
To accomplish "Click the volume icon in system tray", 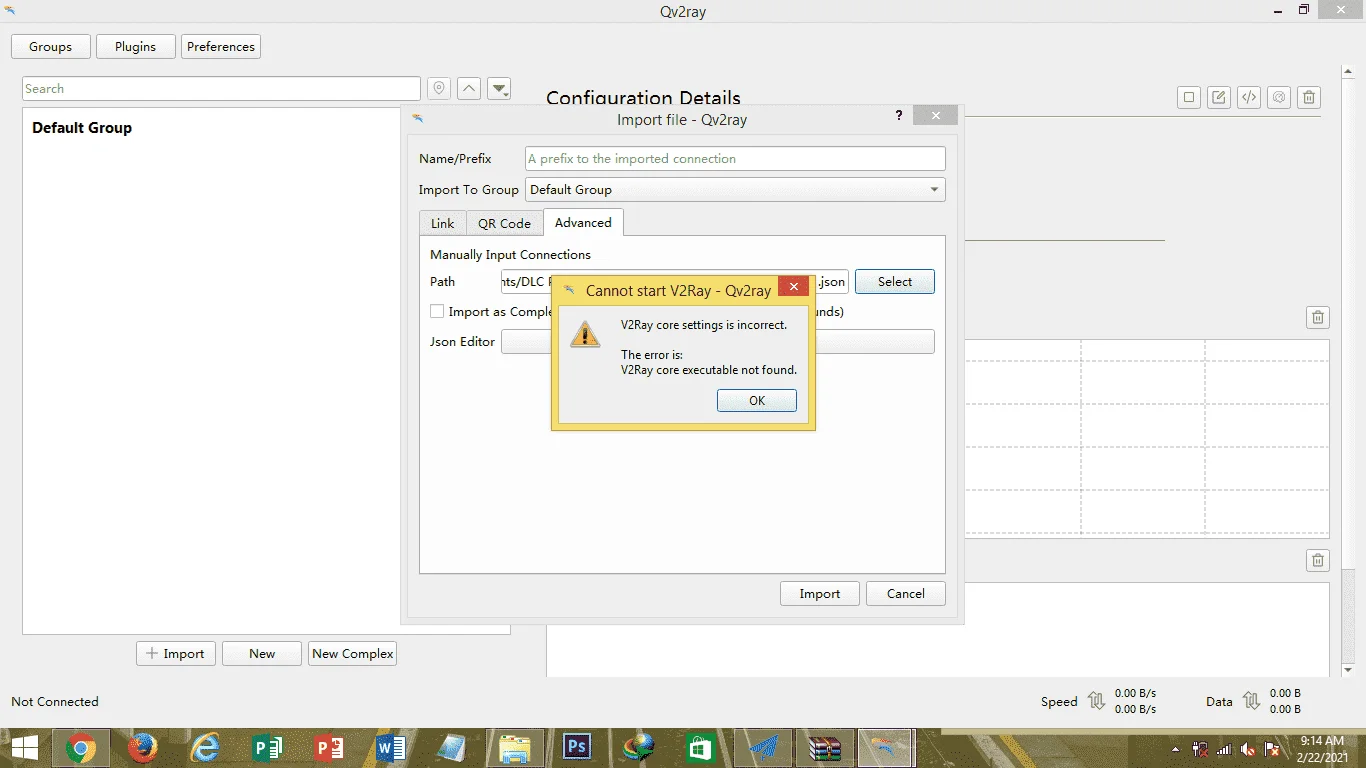I will click(1248, 749).
